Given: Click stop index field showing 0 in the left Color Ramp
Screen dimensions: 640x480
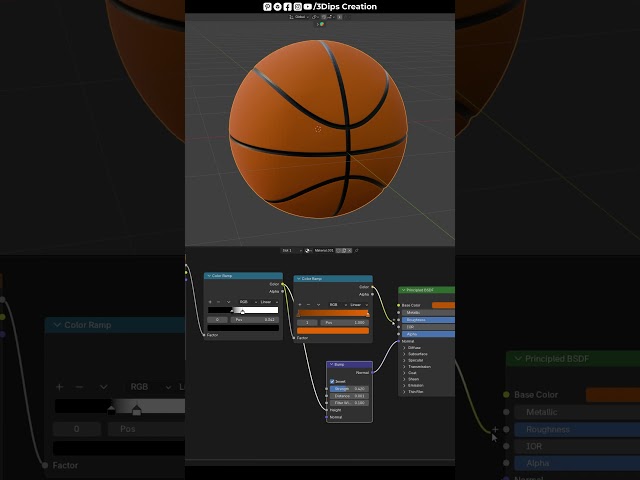Looking at the screenshot, I should tap(217, 320).
